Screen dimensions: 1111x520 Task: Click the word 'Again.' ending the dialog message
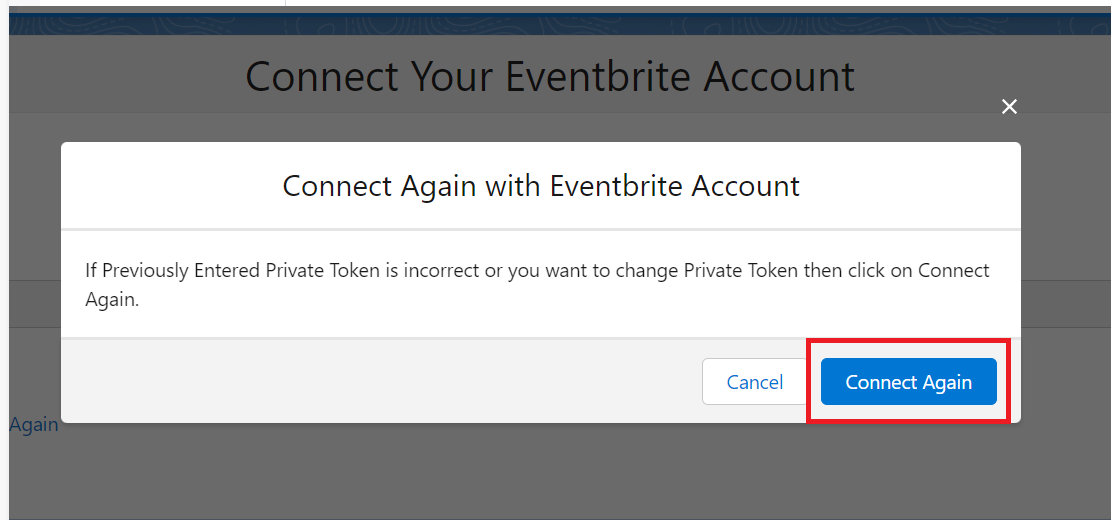(x=112, y=300)
